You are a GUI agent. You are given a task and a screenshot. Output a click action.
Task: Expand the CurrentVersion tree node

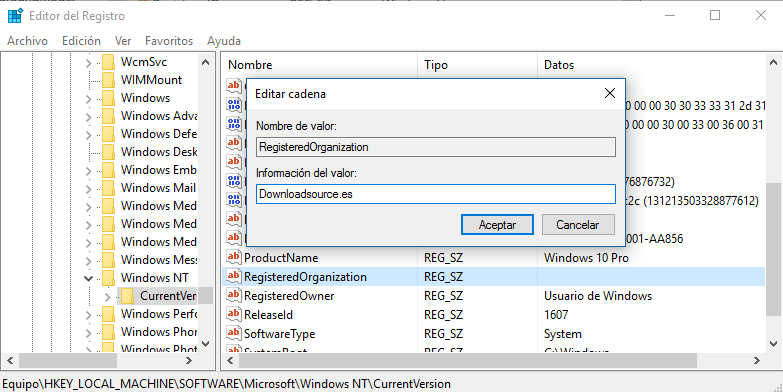pos(107,297)
